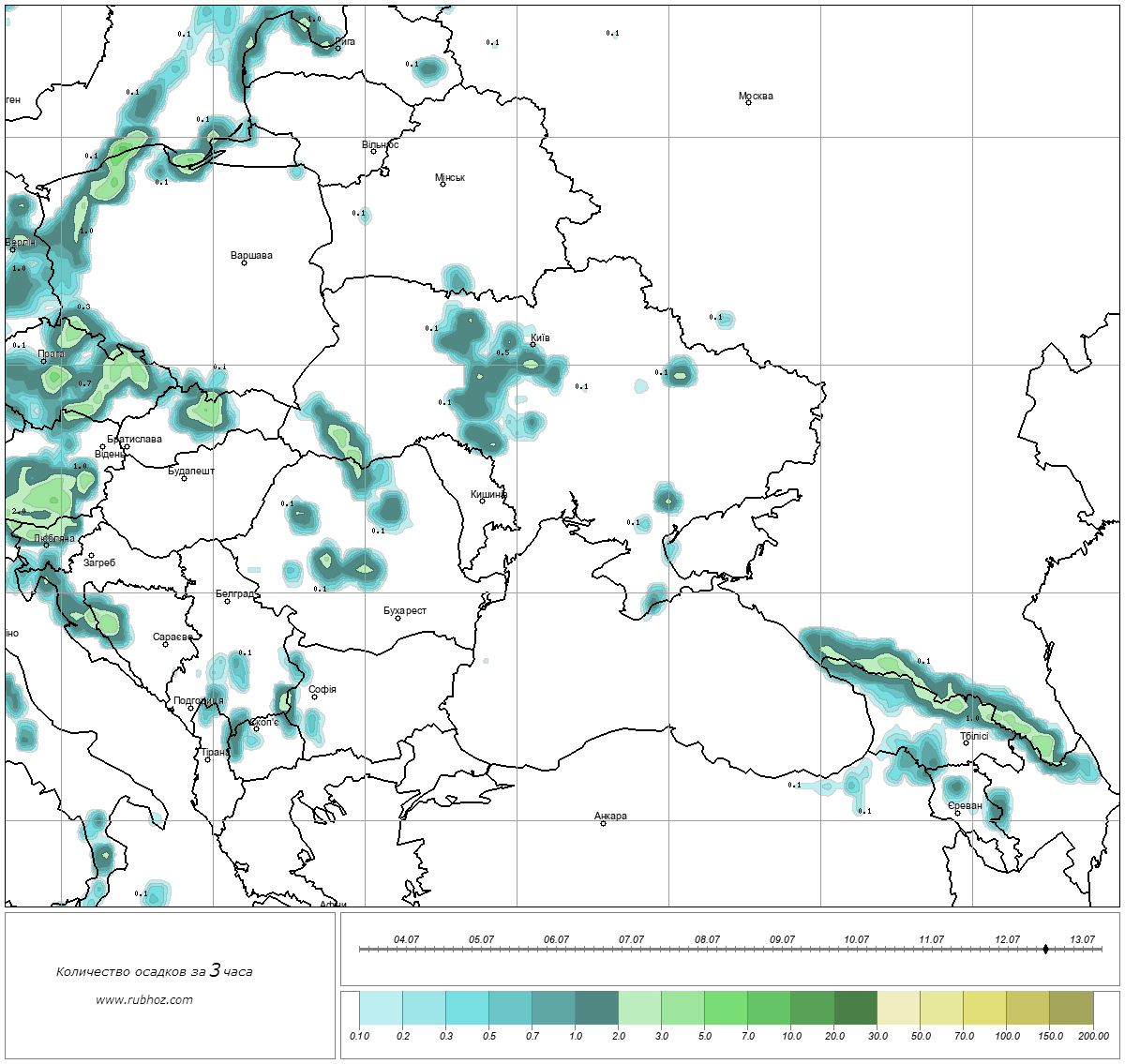Click the Minsk city marker
This screenshot has width=1125, height=1064.
(442, 185)
